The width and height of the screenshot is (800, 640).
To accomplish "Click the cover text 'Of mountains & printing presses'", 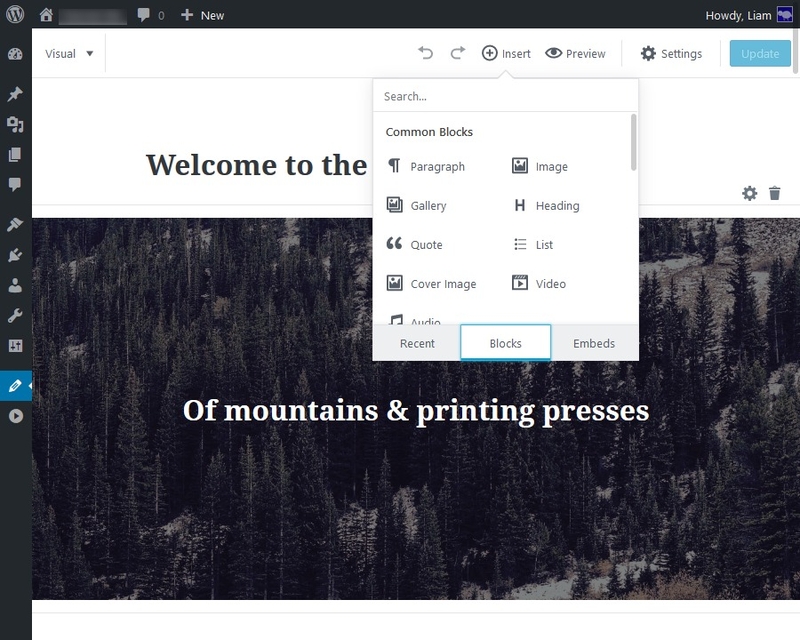I will click(x=416, y=411).
